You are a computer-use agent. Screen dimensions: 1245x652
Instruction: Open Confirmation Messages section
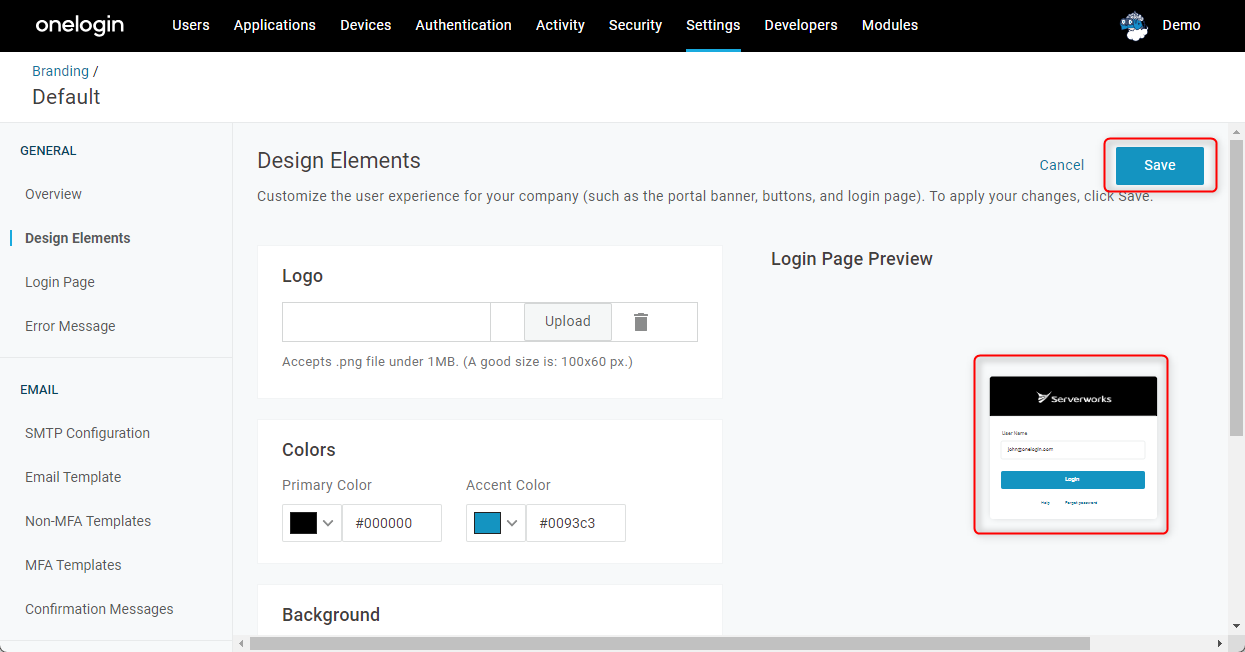[99, 609]
